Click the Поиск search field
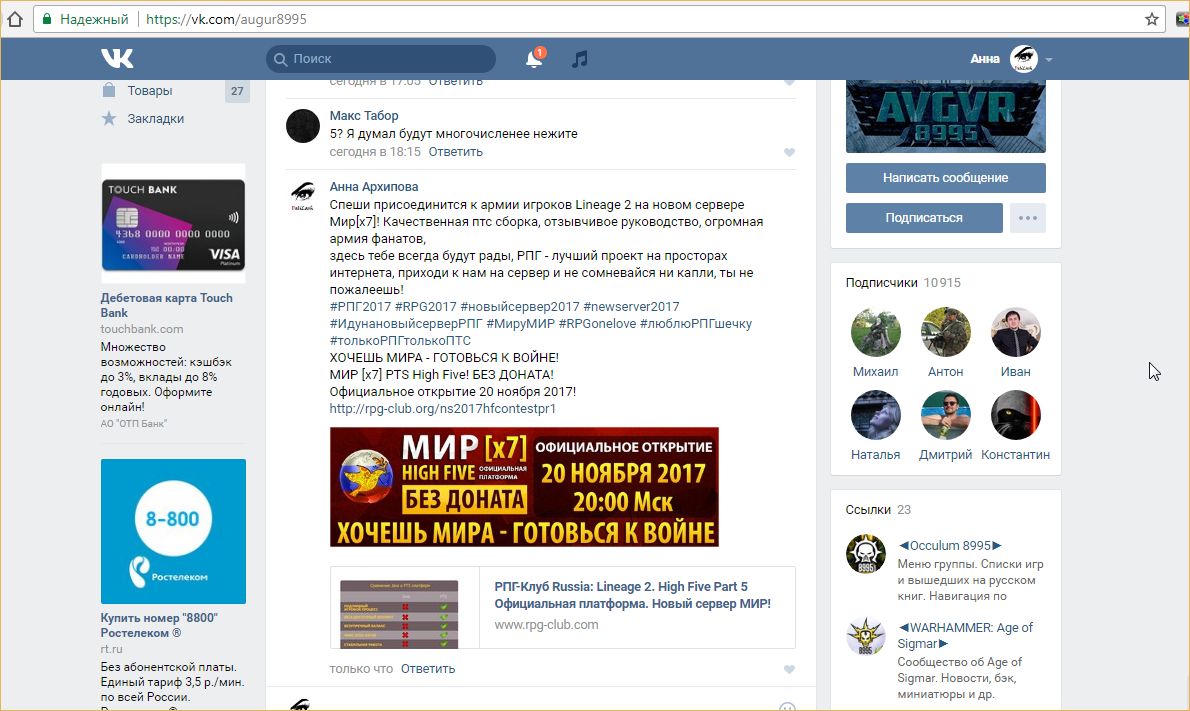This screenshot has height=711, width=1190. click(381, 59)
